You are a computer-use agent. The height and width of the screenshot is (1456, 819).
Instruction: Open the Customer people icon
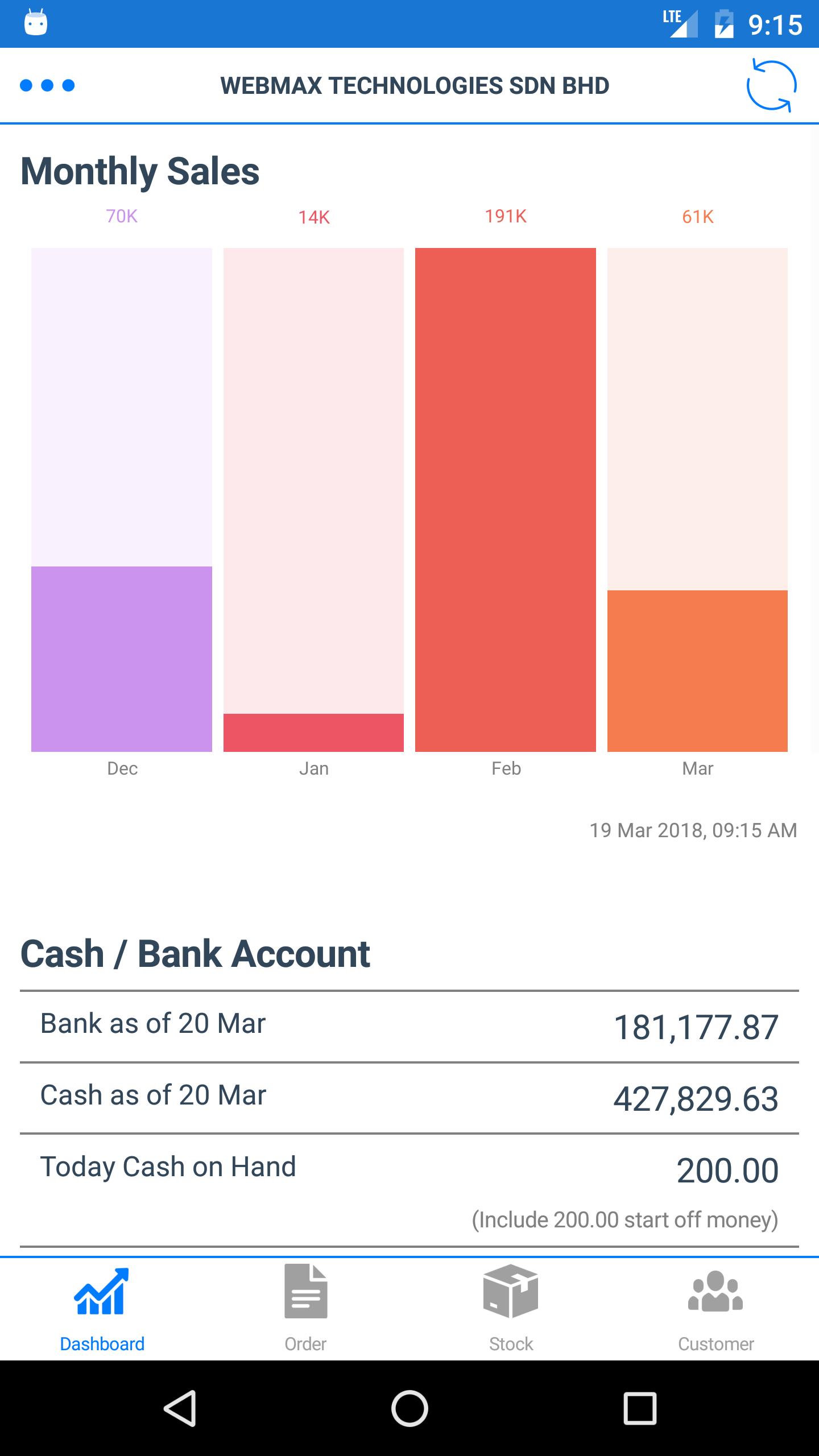(x=715, y=1291)
